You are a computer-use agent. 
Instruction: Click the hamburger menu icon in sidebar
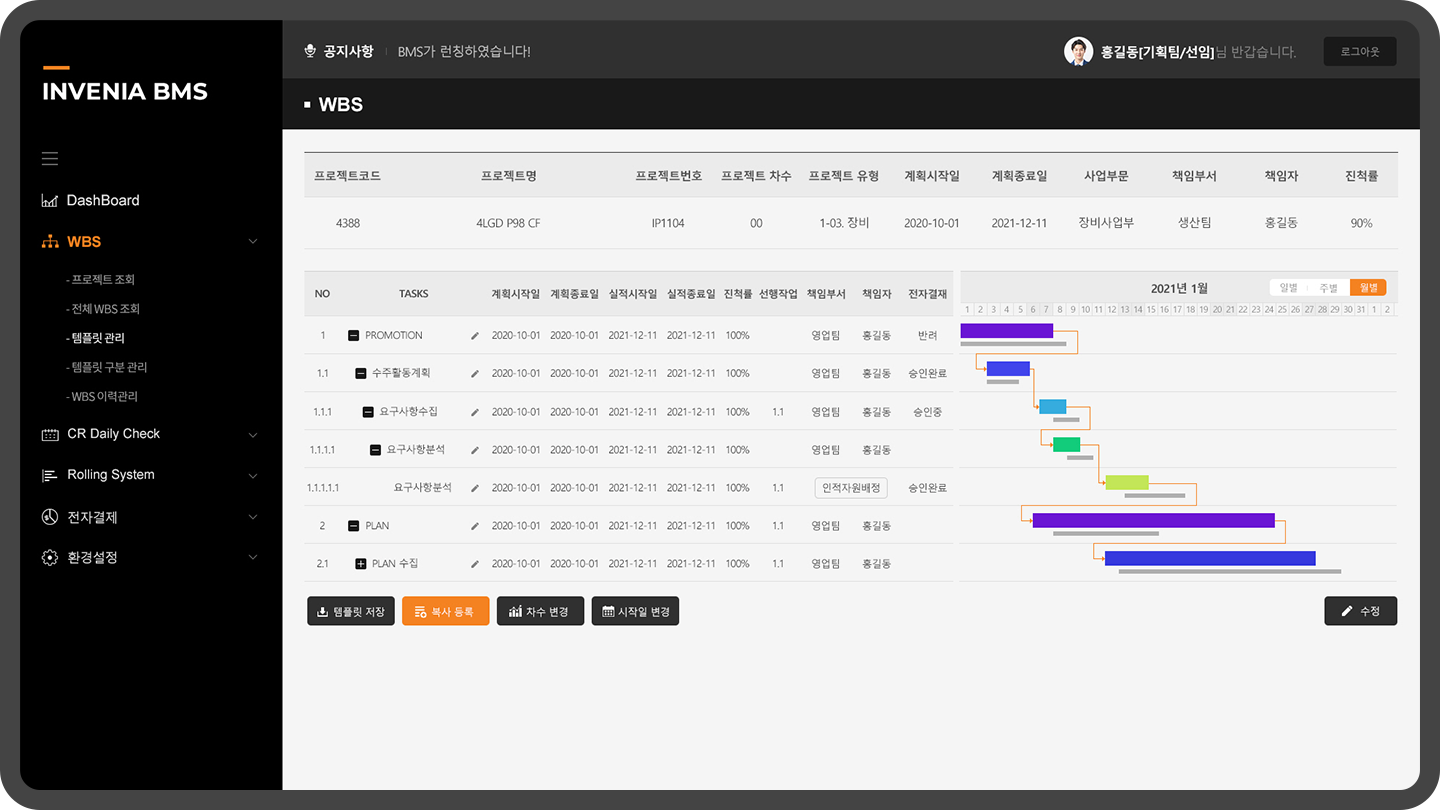click(50, 159)
